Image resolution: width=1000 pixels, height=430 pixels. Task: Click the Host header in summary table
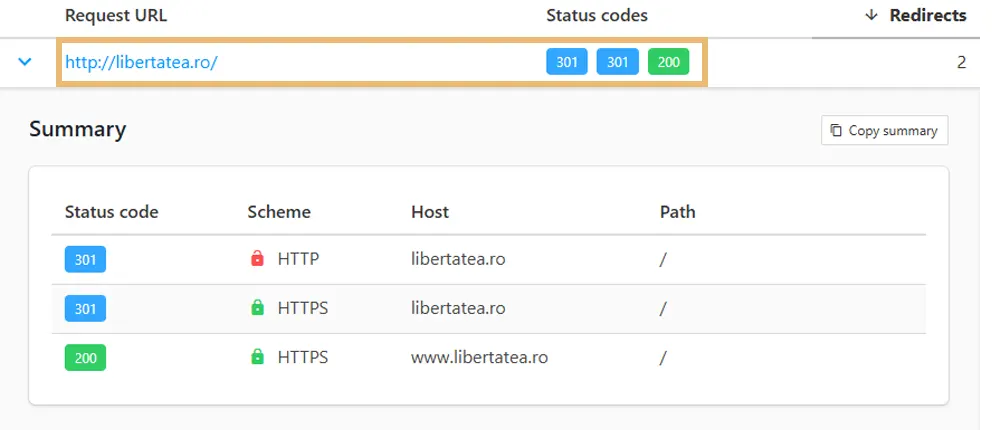click(x=430, y=212)
